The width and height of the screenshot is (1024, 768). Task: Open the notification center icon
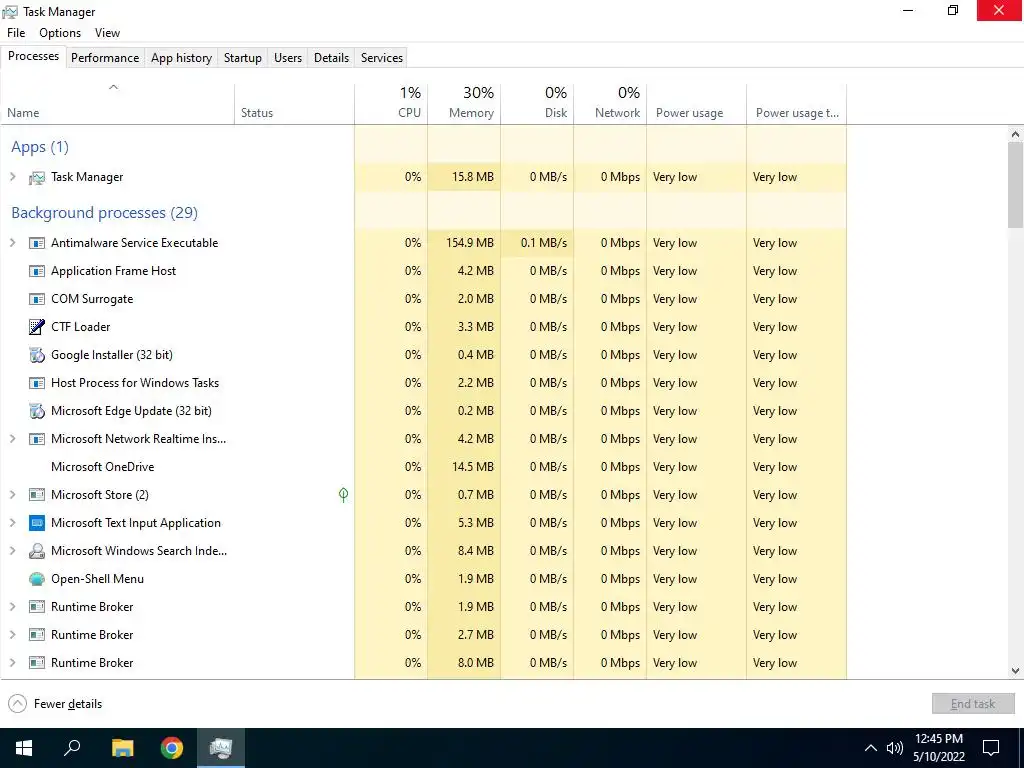[x=991, y=748]
